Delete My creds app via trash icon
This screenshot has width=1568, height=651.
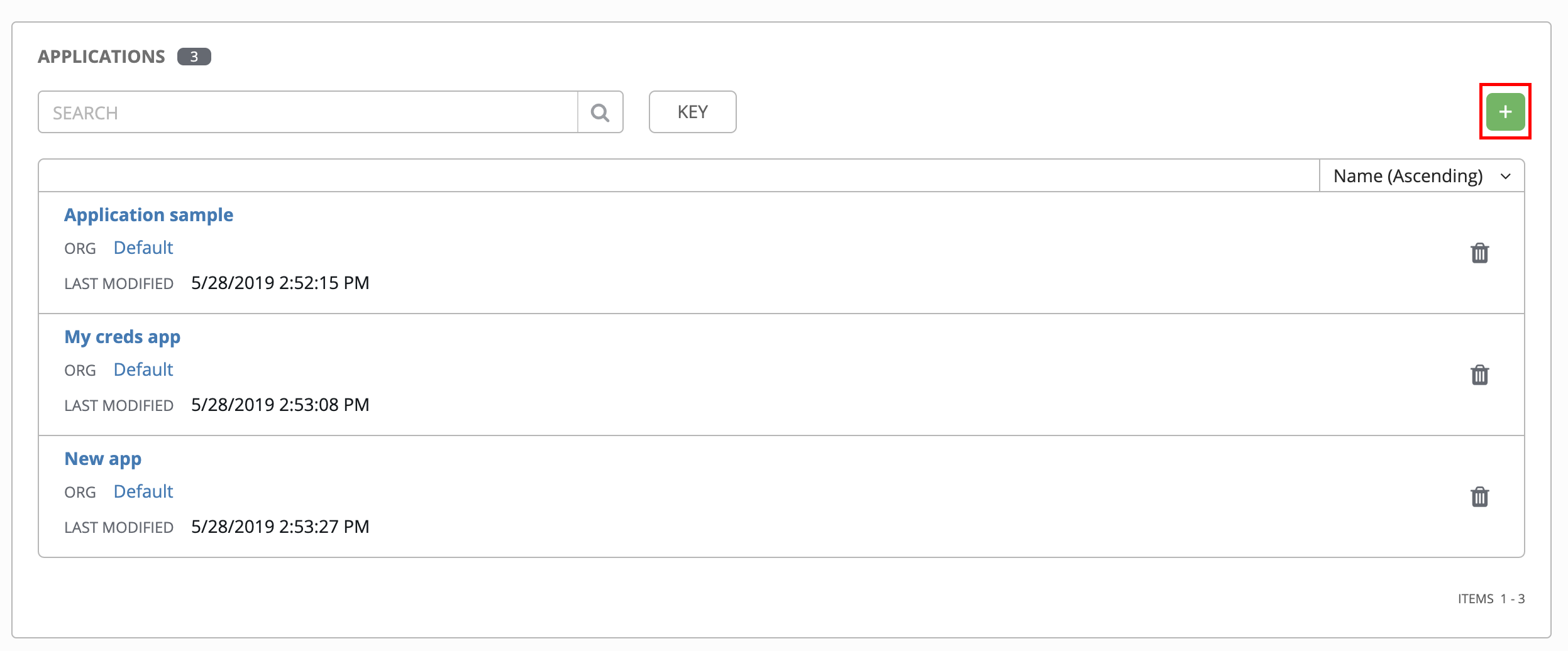tap(1479, 375)
